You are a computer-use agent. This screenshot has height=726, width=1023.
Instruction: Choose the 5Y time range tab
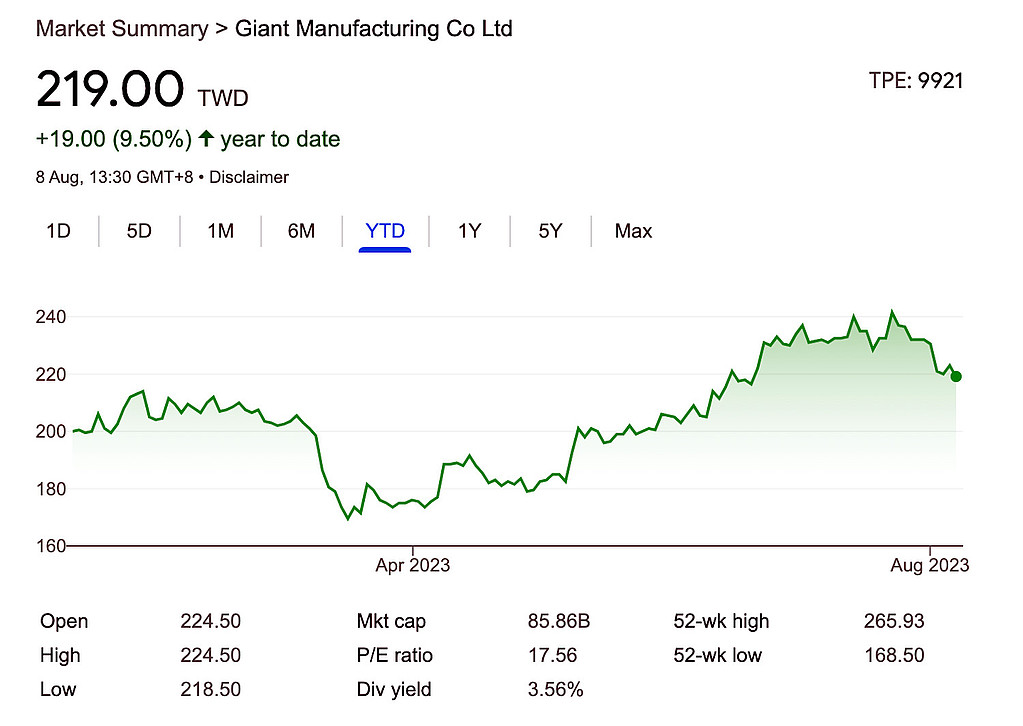[550, 231]
